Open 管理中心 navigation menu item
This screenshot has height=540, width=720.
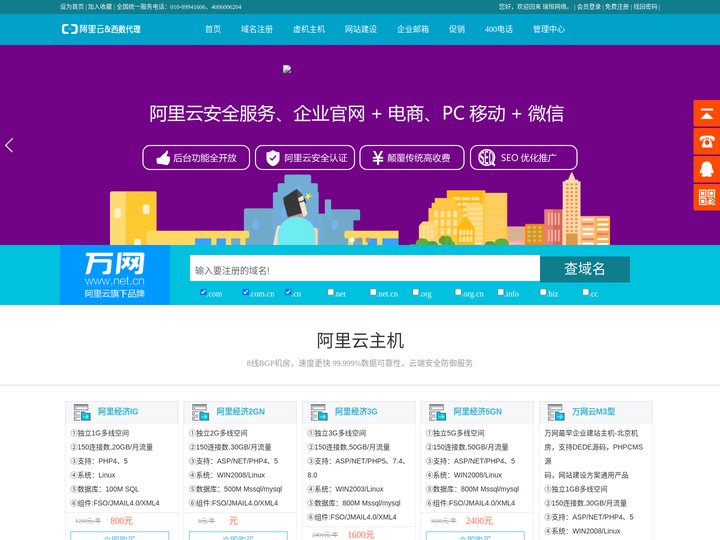pos(549,29)
